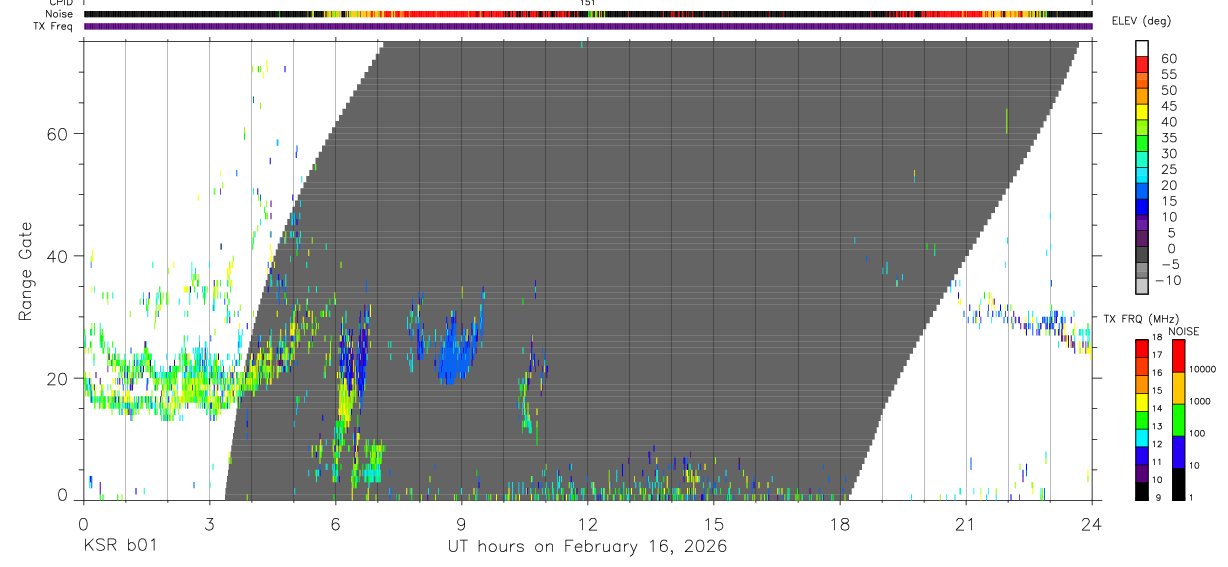This screenshot has height=567, width=1228.
Task: Pick the green 13–14 MHz frequency swatch
Action: [1142, 420]
